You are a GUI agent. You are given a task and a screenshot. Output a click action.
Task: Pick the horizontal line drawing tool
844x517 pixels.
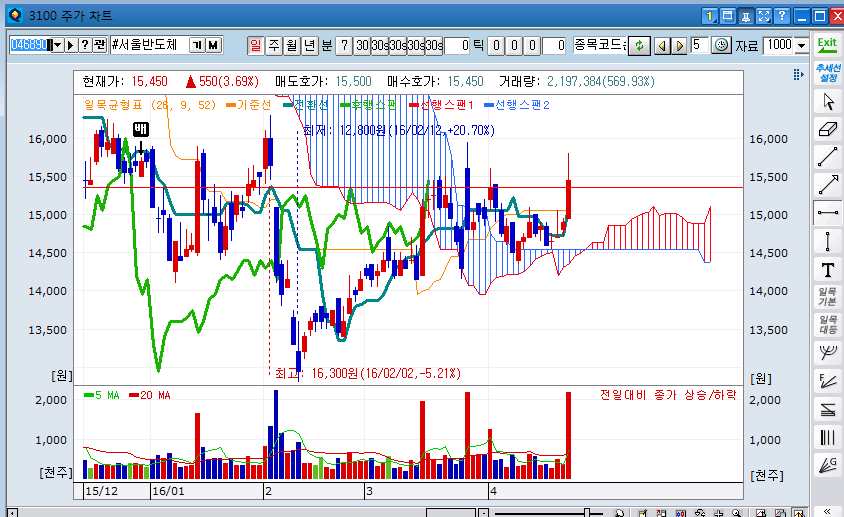[x=827, y=212]
